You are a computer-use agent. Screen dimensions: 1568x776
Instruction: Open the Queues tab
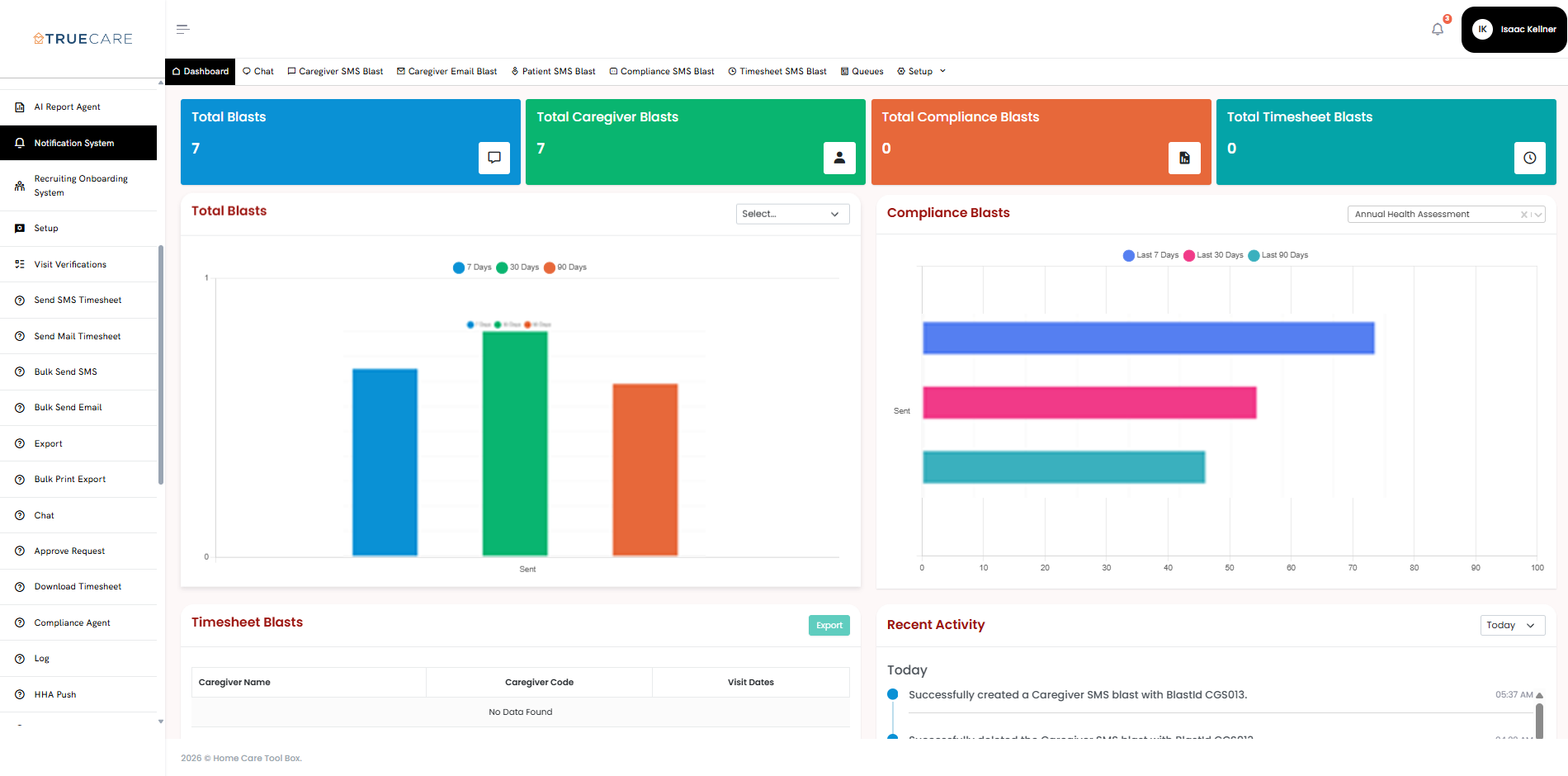(x=862, y=72)
